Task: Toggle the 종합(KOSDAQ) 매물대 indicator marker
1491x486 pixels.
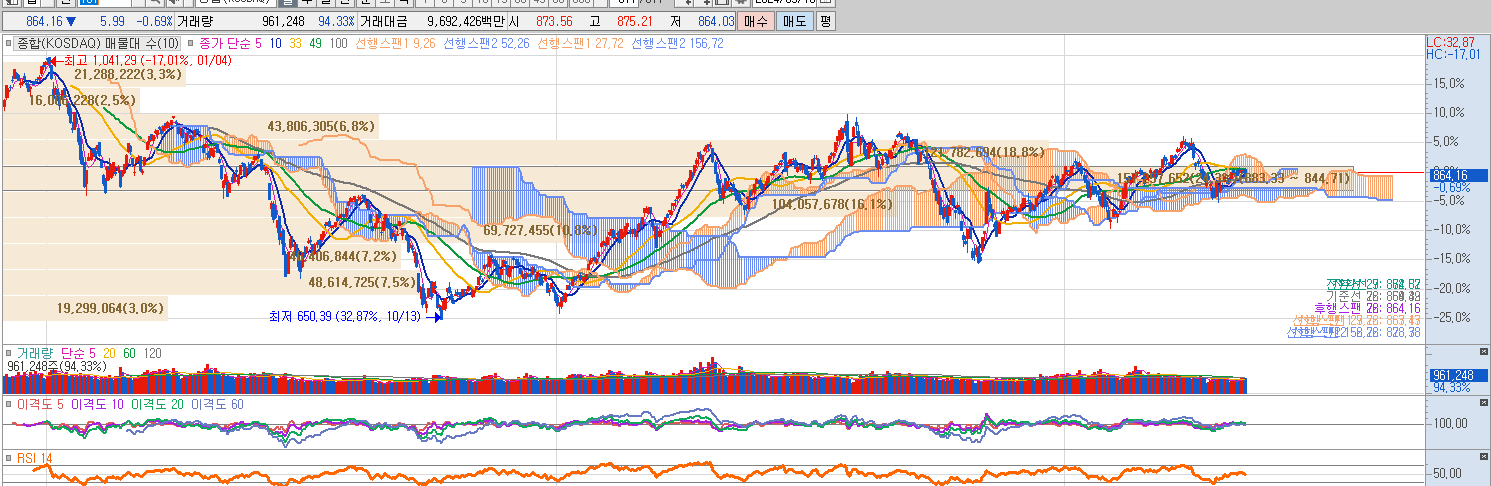Action: (9, 43)
